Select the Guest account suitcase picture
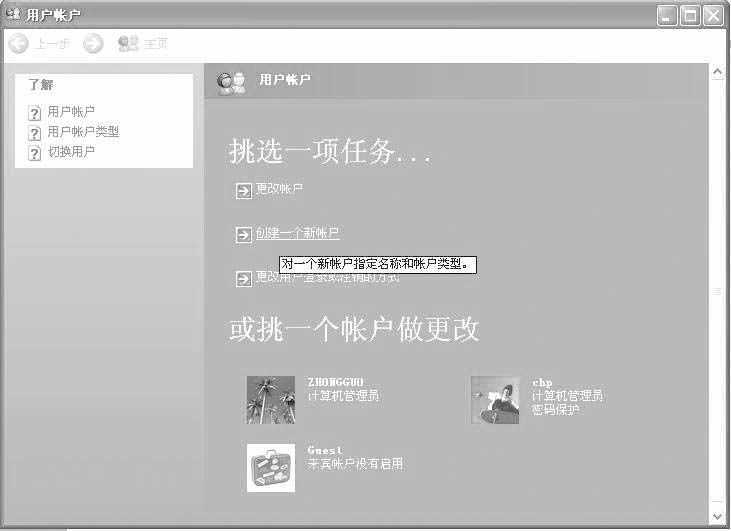 click(x=271, y=468)
